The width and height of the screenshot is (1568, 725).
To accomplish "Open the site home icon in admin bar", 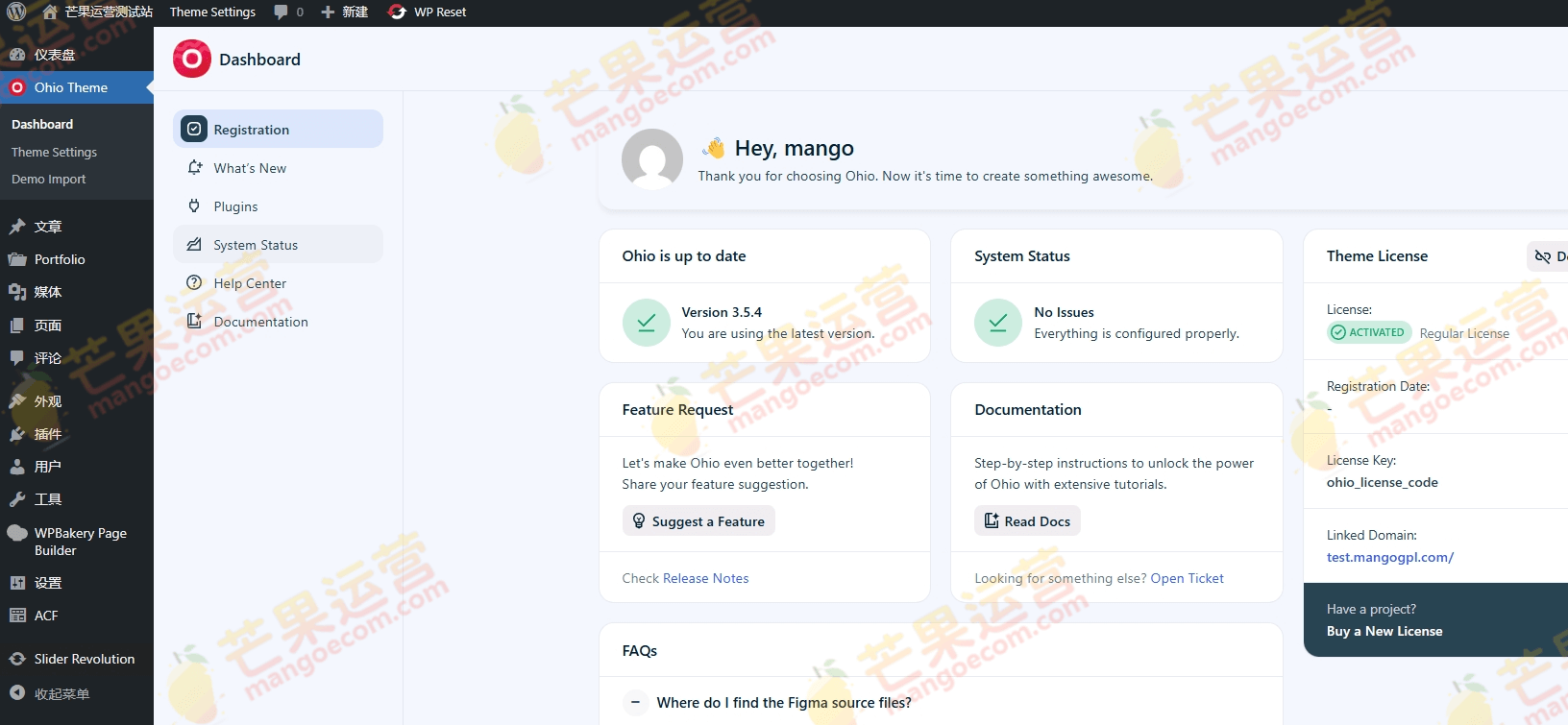I will pyautogui.click(x=50, y=12).
